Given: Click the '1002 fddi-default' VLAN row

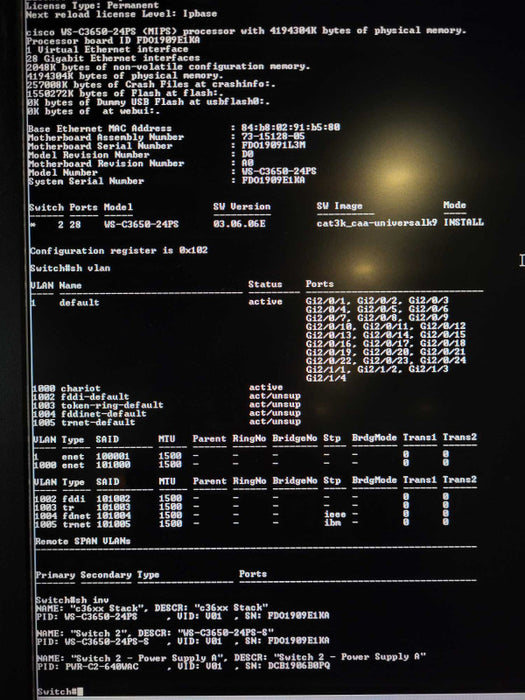Looking at the screenshot, I should click(167, 396).
